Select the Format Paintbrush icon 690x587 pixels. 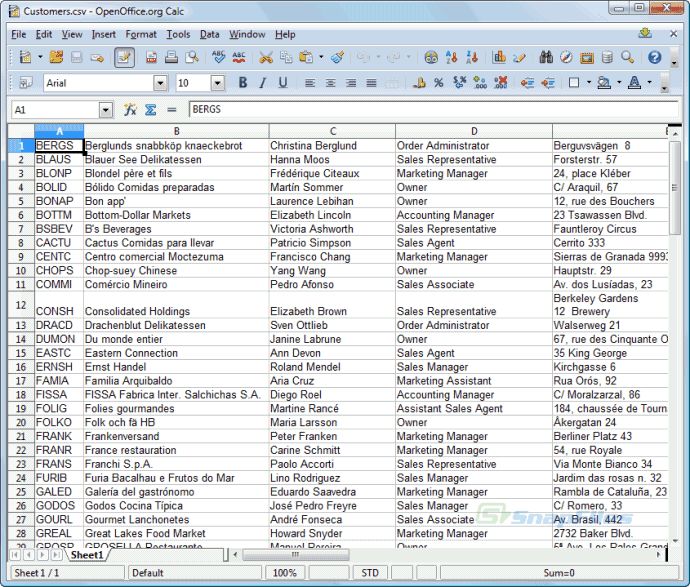pos(338,57)
